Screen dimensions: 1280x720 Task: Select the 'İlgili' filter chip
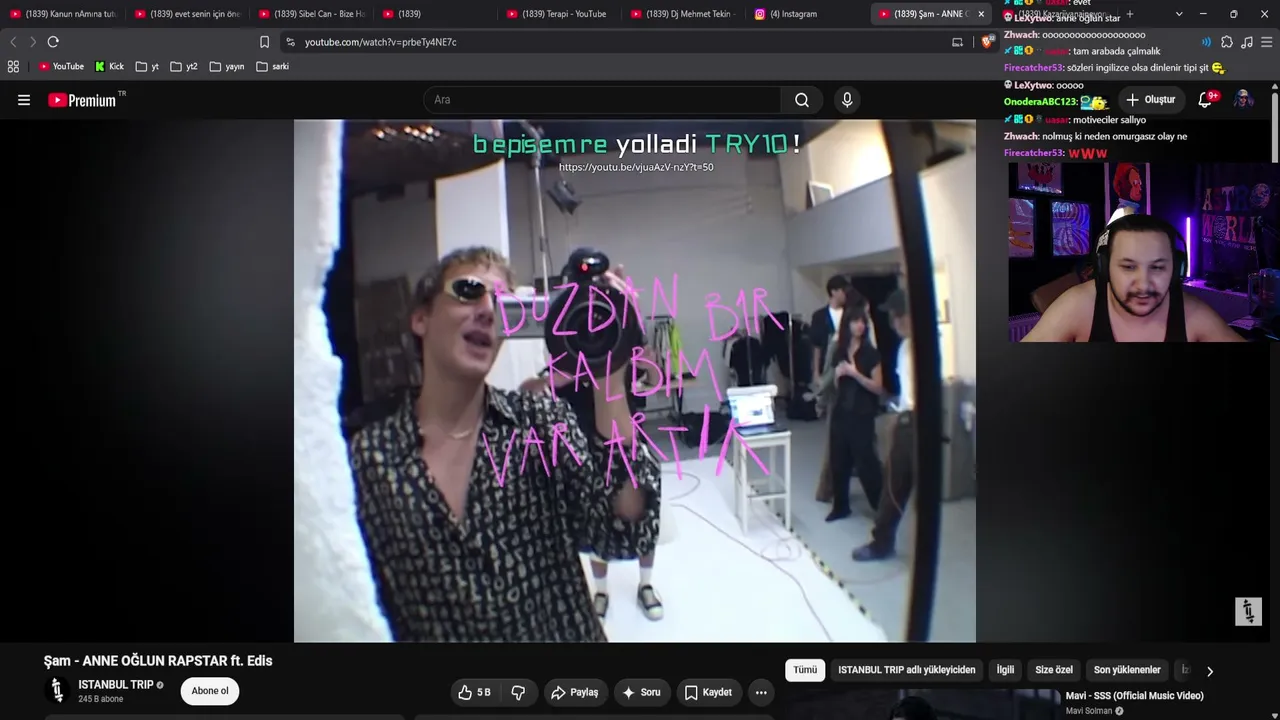tap(1005, 670)
